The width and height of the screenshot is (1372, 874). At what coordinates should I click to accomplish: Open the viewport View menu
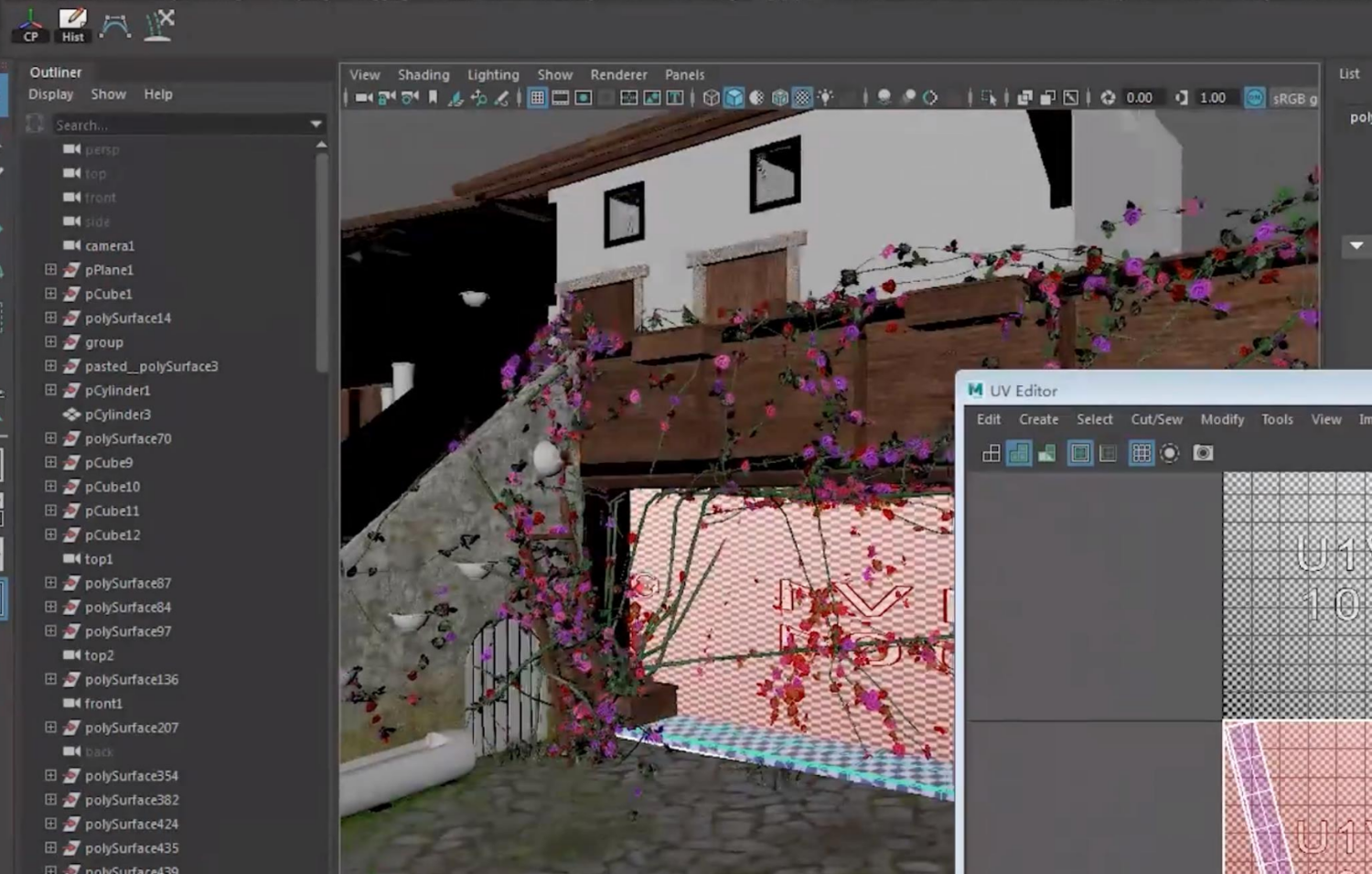point(364,75)
